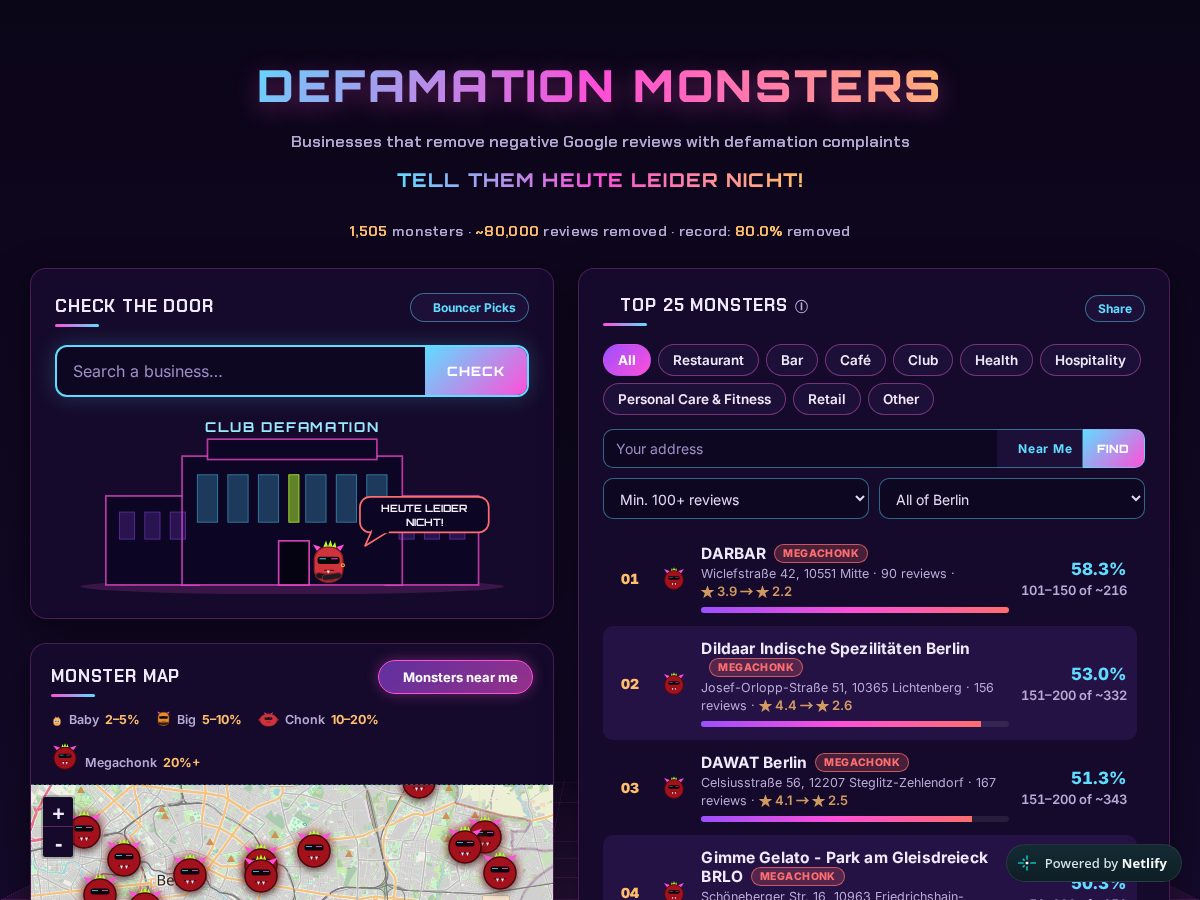Screen dimensions: 1200x900
Task: Click the DEFAMATION MONSTERS title
Action: tap(600, 86)
